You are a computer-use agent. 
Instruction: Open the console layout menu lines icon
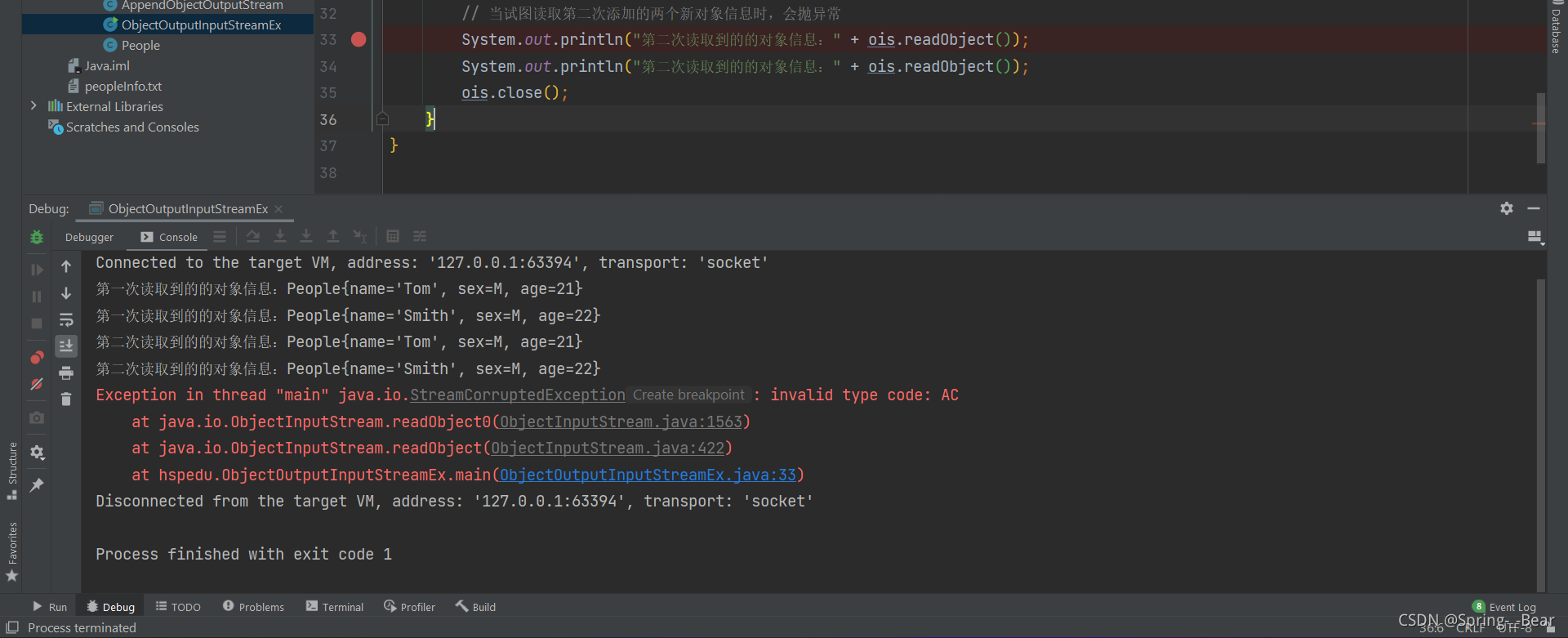tap(220, 236)
